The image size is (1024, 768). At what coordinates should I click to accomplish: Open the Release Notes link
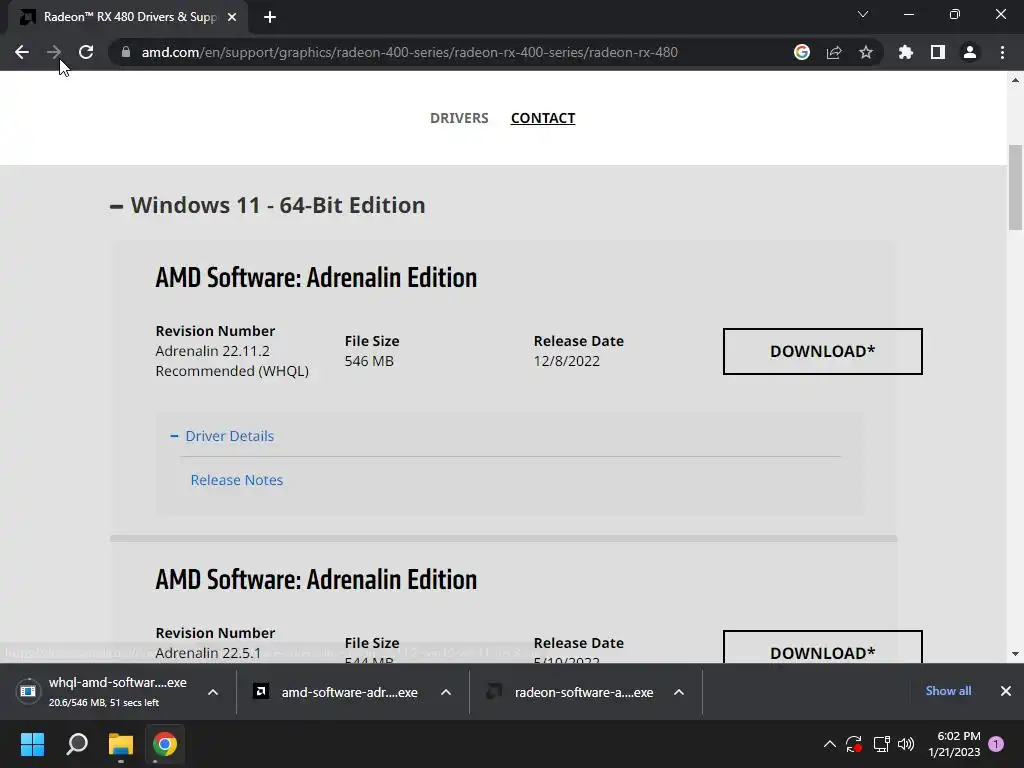(x=236, y=480)
